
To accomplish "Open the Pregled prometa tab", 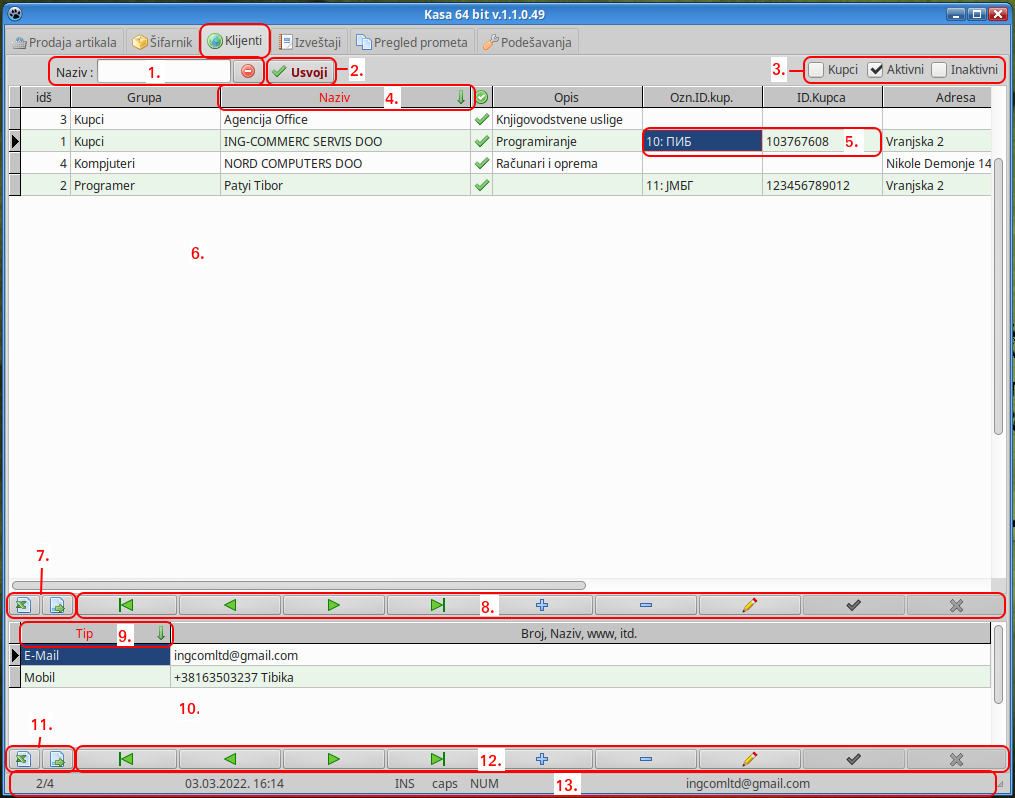I will [412, 42].
